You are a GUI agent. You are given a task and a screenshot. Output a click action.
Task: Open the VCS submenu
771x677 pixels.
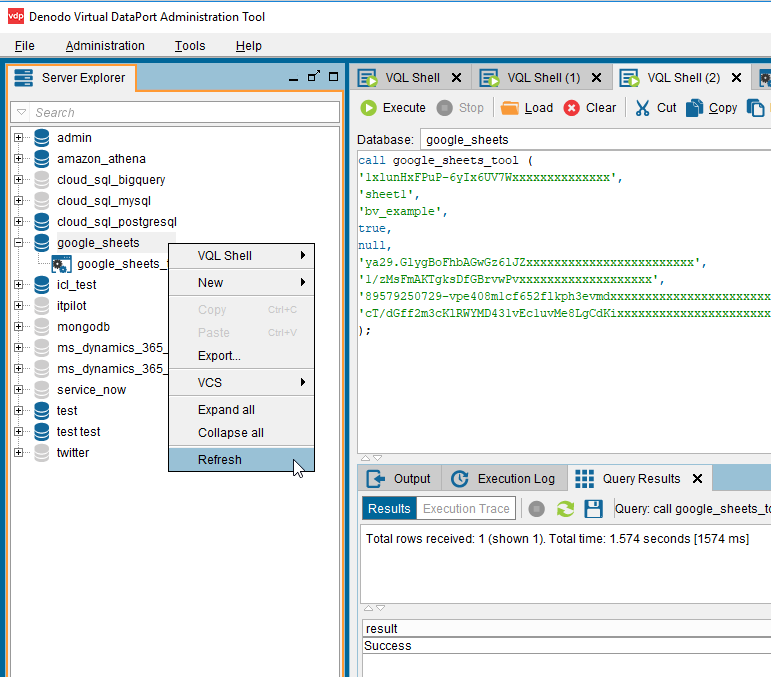click(241, 383)
